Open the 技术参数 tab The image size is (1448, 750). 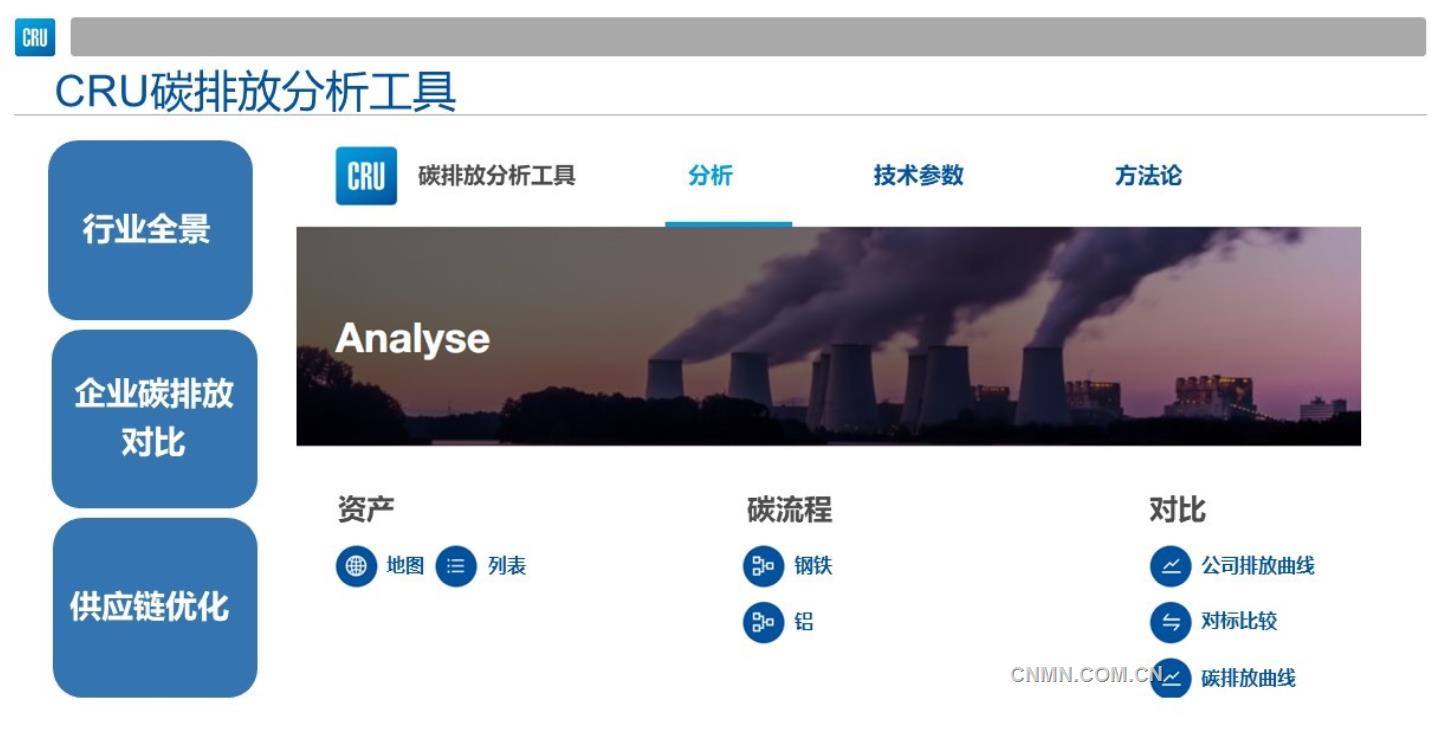coord(918,176)
